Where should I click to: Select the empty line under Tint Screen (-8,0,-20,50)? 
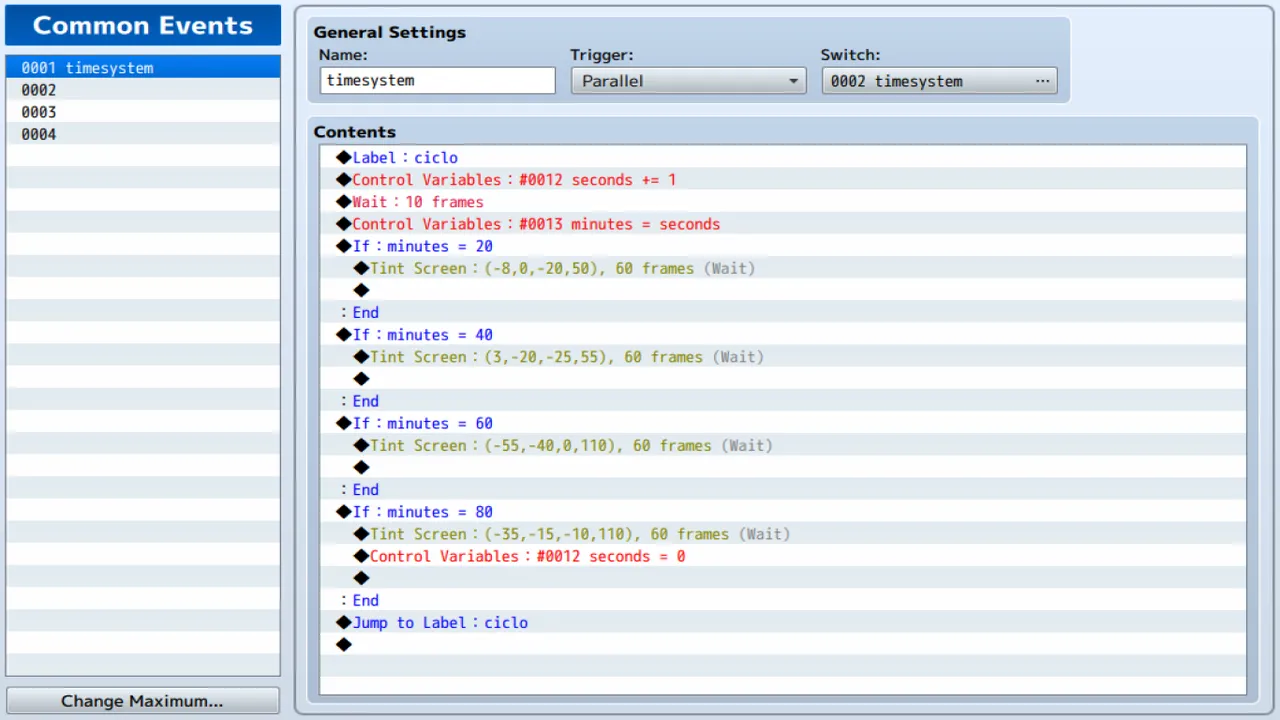783,290
